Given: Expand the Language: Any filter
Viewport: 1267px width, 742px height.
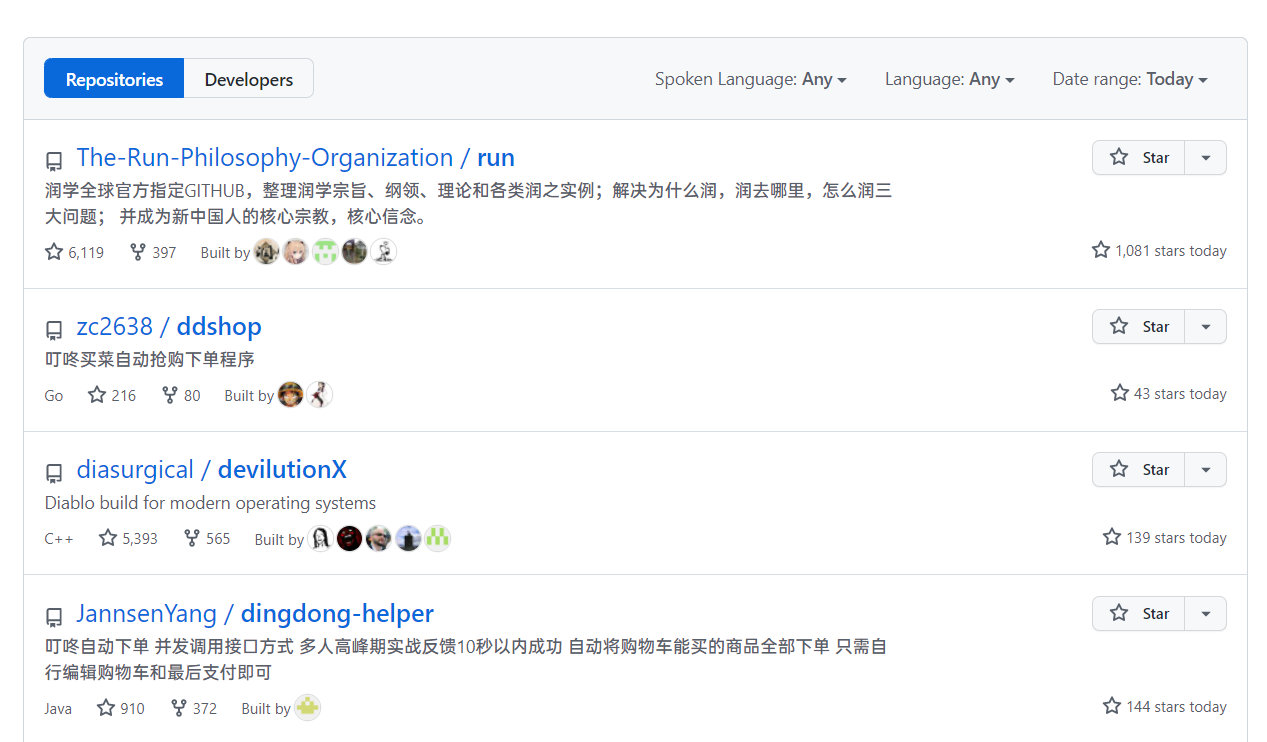Looking at the screenshot, I should pos(949,79).
